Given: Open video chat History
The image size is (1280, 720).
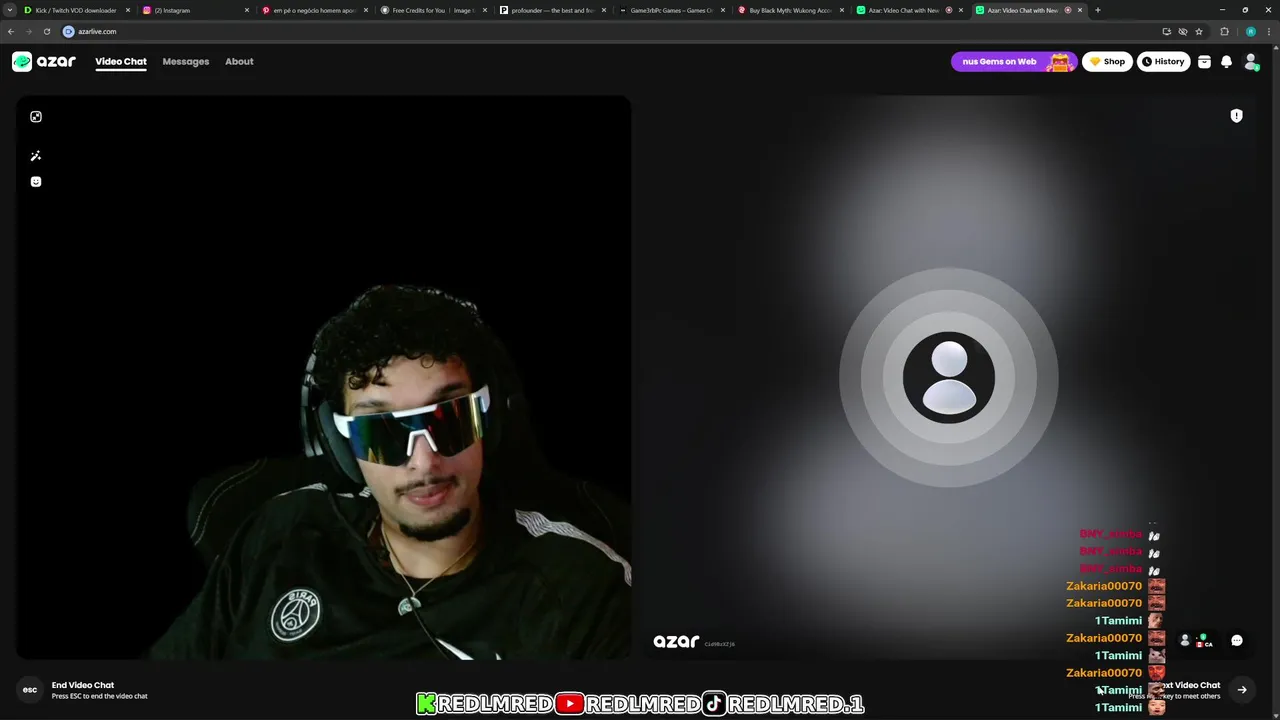Looking at the screenshot, I should tap(1163, 62).
